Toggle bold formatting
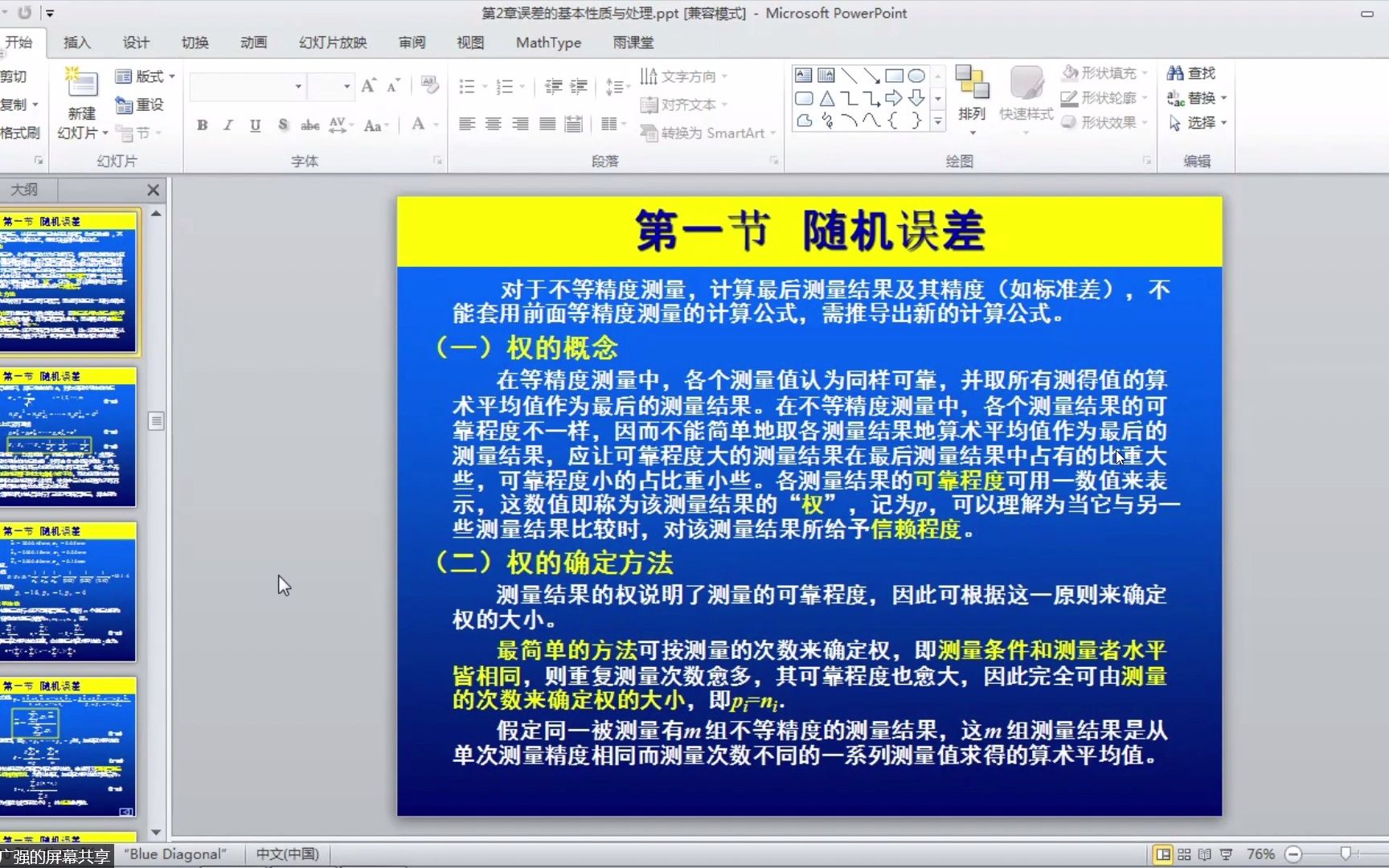1389x868 pixels. tap(203, 125)
